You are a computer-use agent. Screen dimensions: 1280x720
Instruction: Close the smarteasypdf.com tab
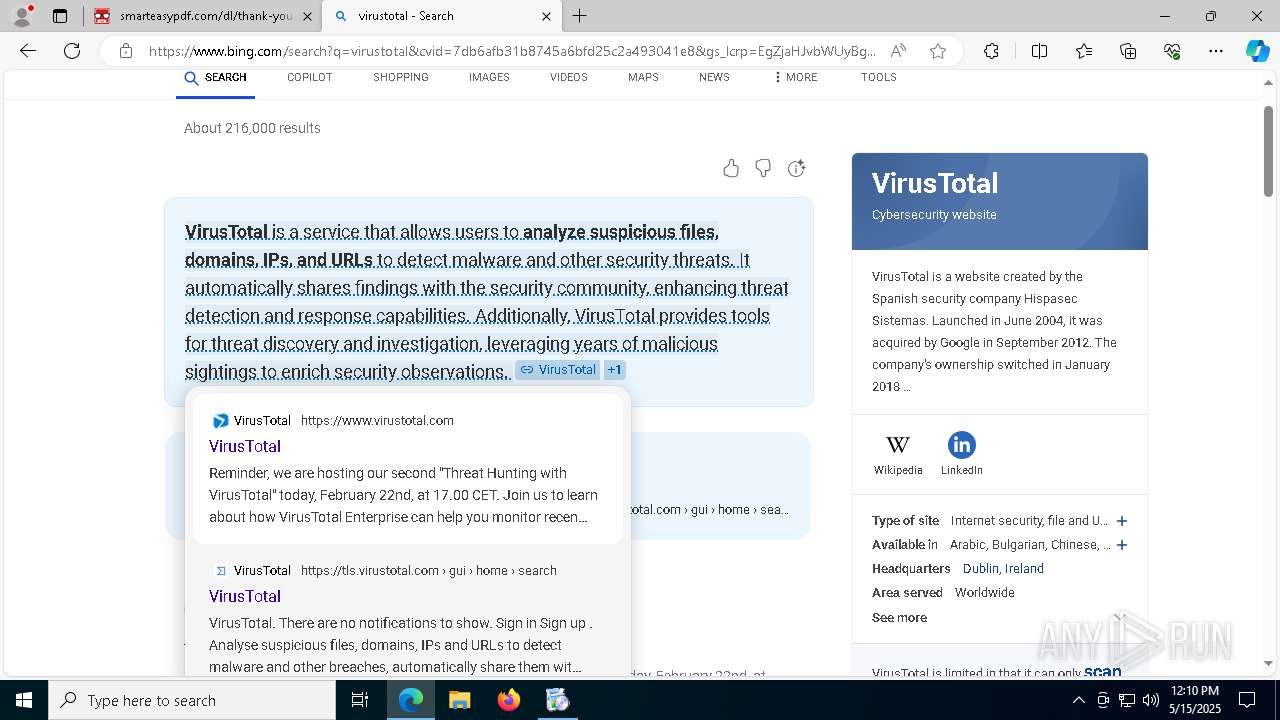point(307,16)
